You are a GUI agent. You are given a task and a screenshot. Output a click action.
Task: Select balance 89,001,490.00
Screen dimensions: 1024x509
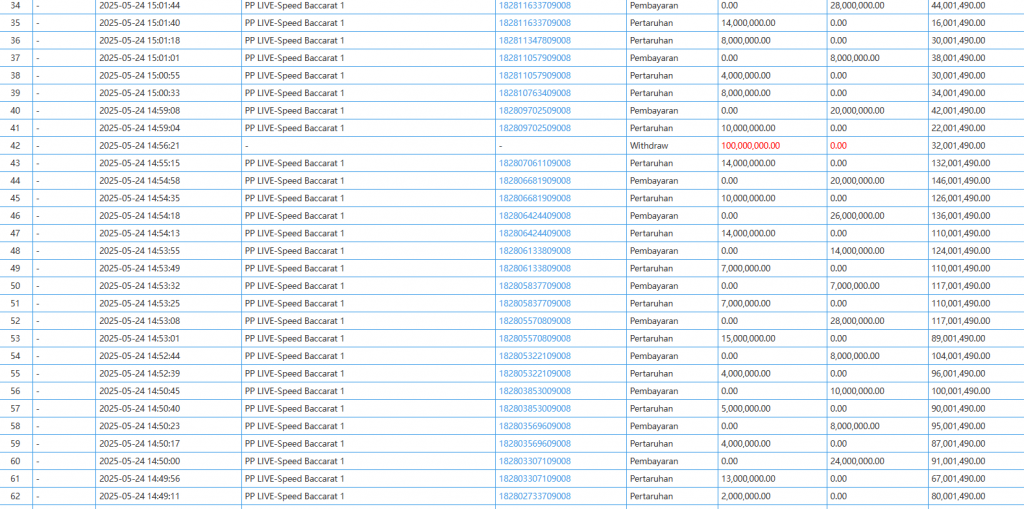958,338
